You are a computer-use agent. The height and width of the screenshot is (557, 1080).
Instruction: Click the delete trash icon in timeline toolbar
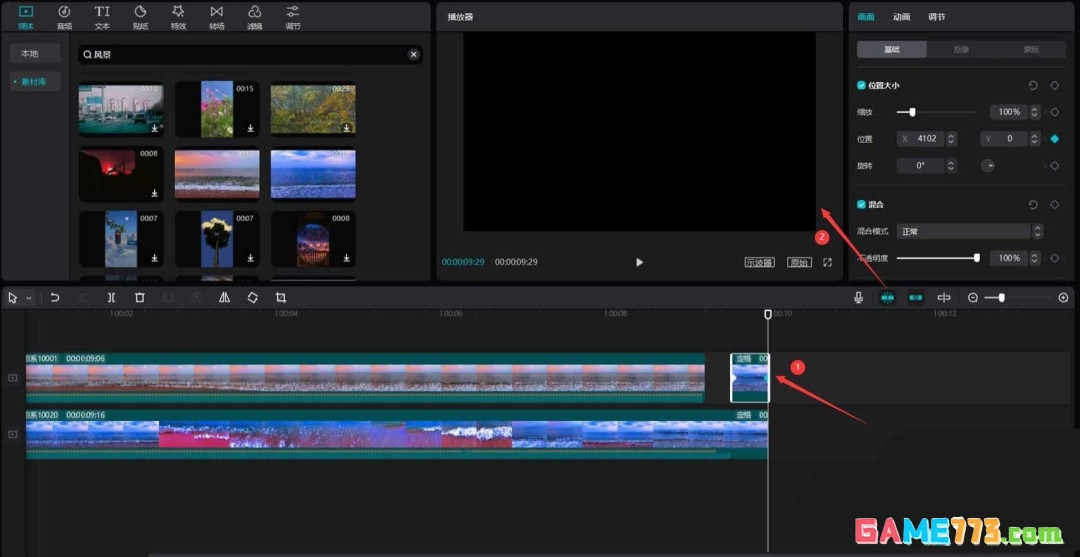click(x=140, y=298)
